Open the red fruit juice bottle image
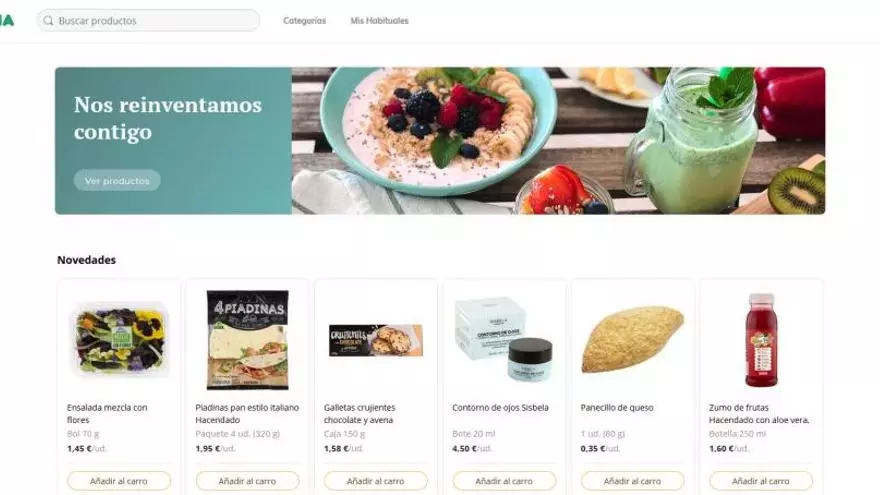 pos(761,340)
